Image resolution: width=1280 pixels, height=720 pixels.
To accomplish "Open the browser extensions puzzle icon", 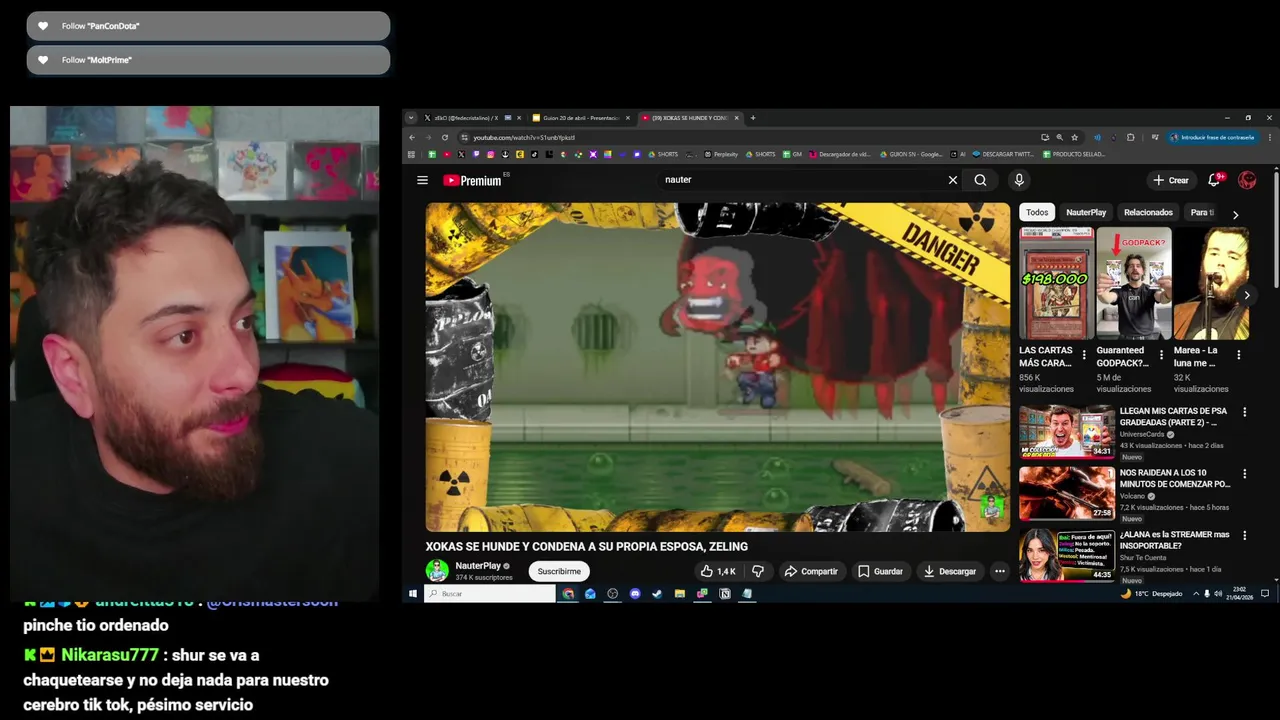I will [x=1131, y=137].
